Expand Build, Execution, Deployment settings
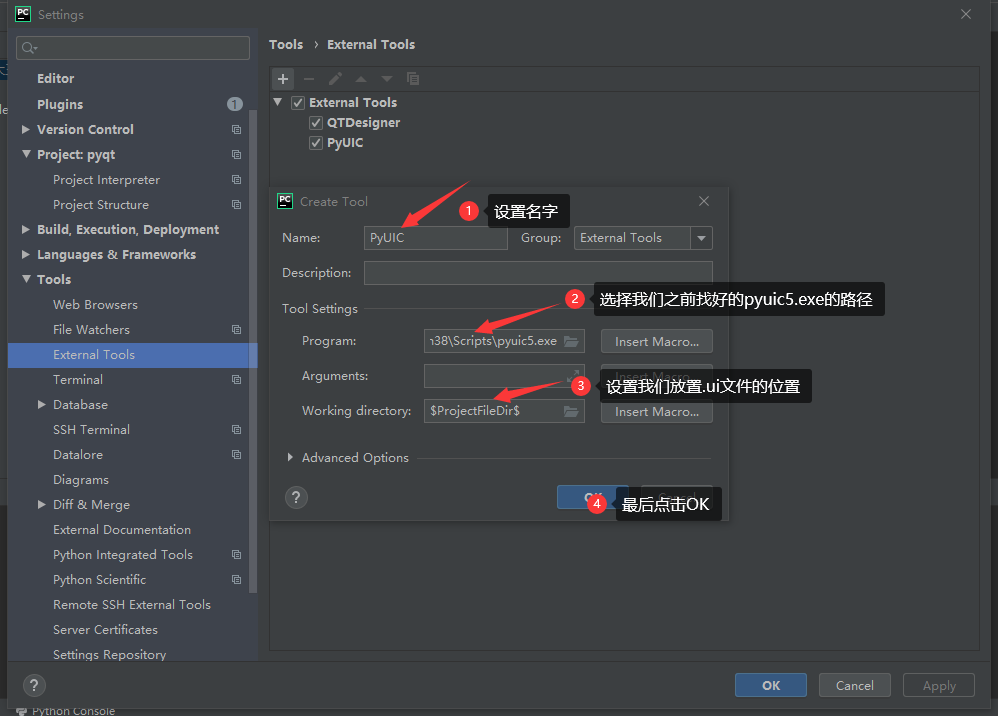The width and height of the screenshot is (998, 716). click(x=25, y=229)
